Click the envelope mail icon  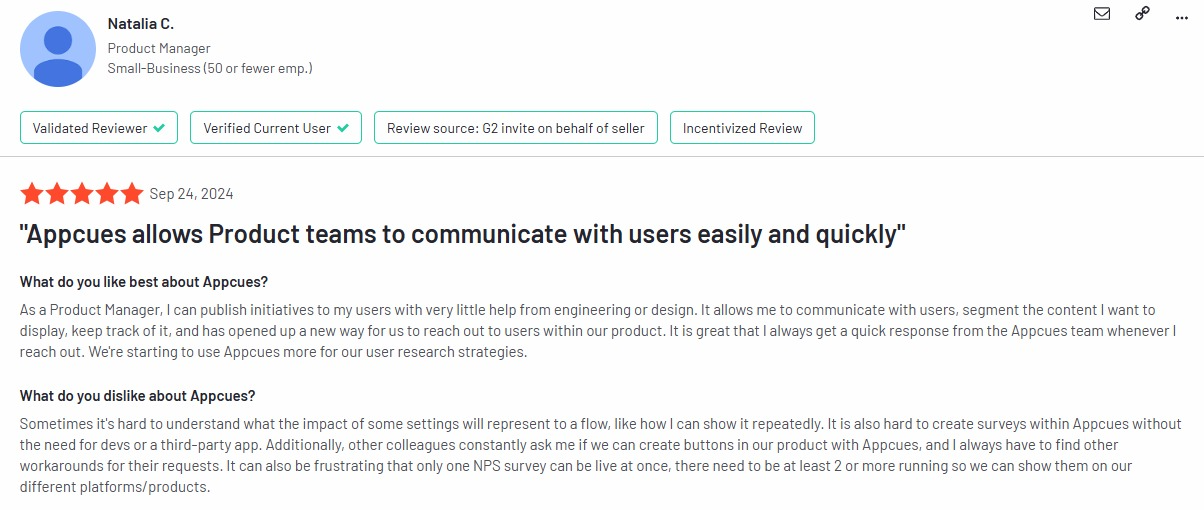1101,14
